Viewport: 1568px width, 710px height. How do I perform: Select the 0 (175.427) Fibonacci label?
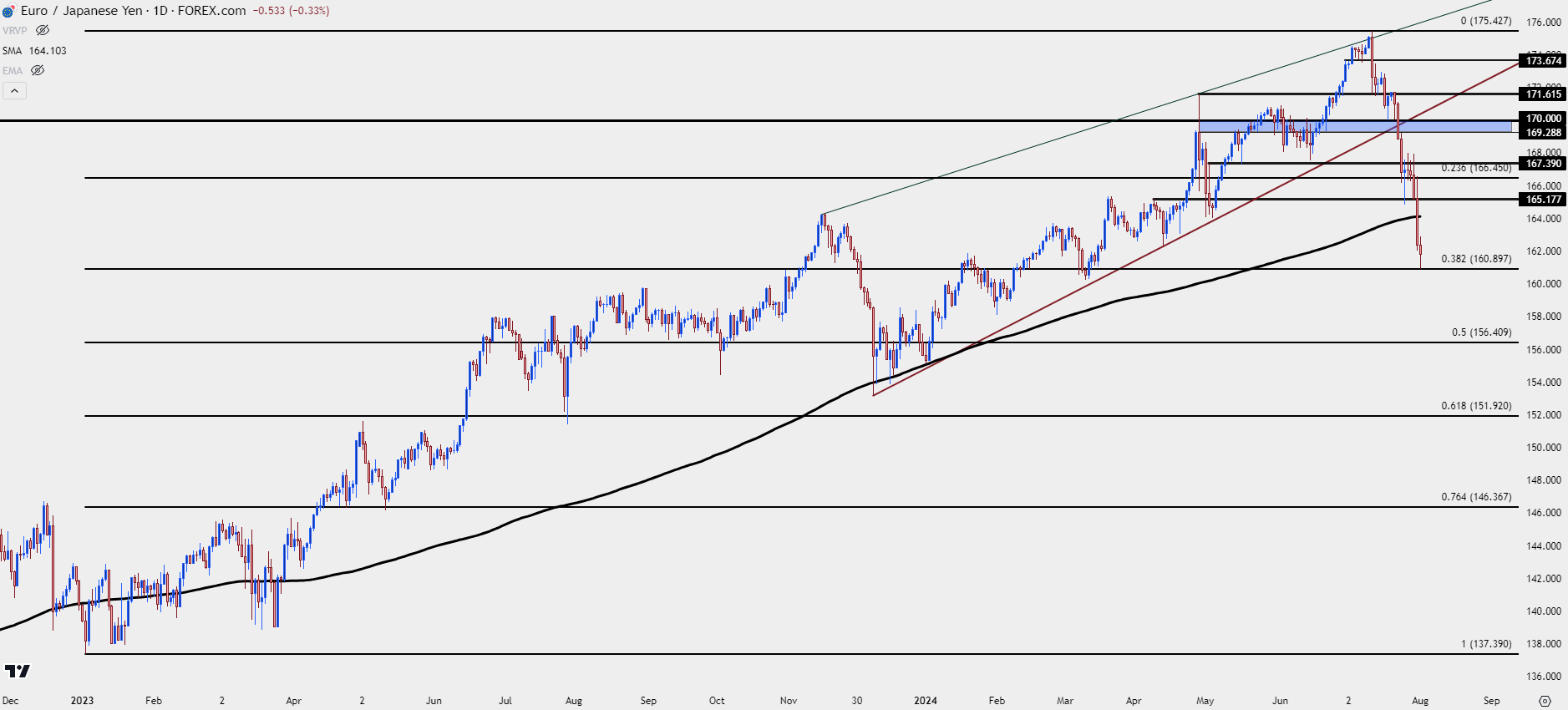(x=1485, y=21)
